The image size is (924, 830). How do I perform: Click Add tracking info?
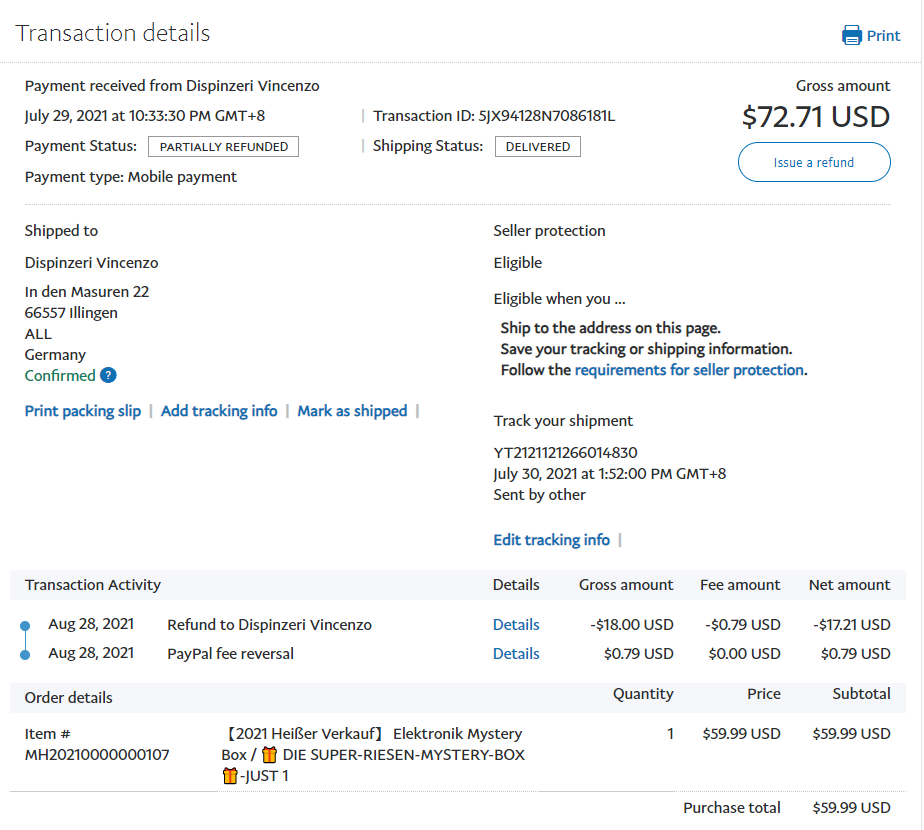[219, 411]
